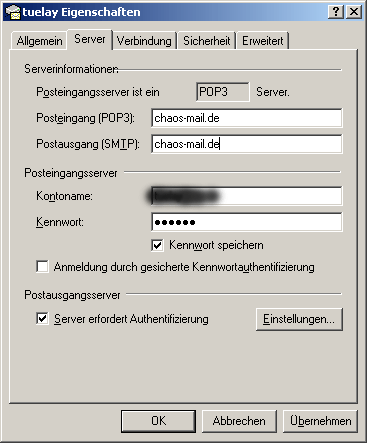The image size is (367, 443).
Task: Click the Kennwort password field
Action: click(247, 222)
